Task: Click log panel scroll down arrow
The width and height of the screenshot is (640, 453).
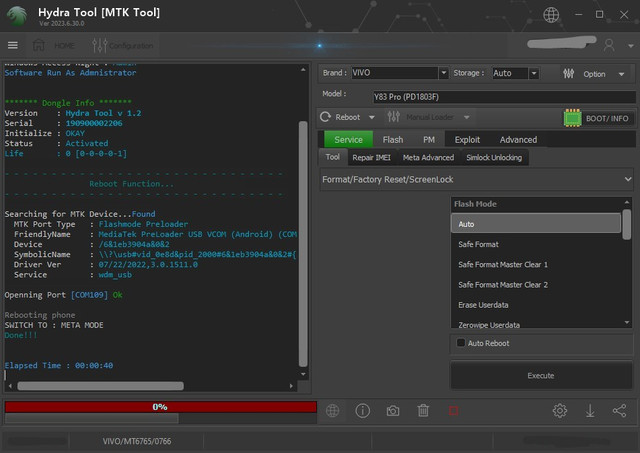Action: 303,374
